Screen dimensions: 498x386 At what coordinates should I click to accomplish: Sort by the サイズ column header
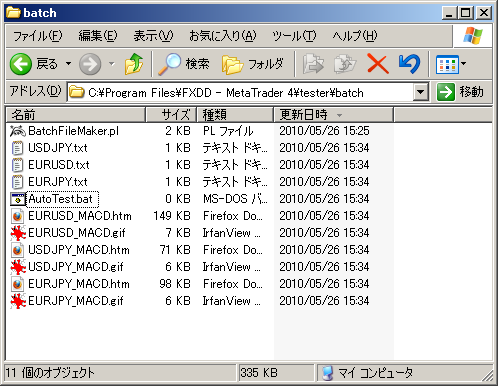(x=171, y=115)
